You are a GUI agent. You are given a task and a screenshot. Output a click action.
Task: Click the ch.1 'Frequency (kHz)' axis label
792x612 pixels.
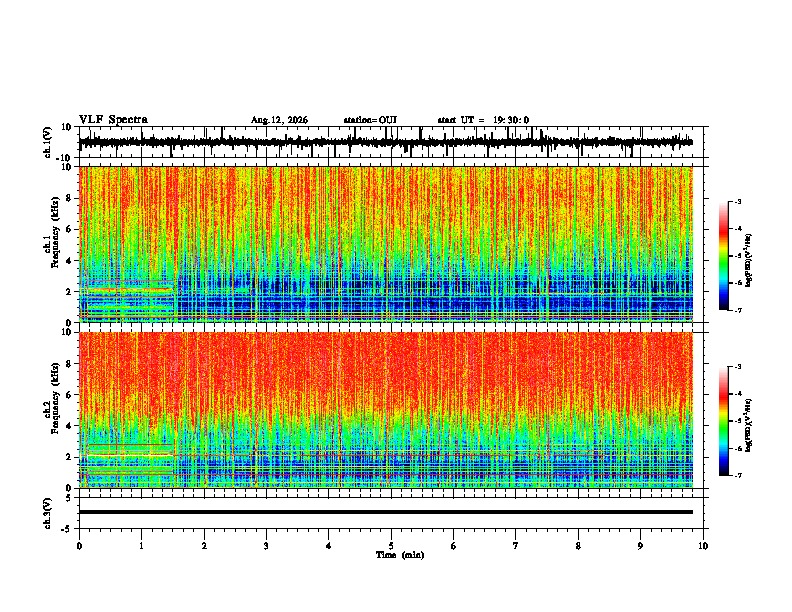click(x=55, y=232)
